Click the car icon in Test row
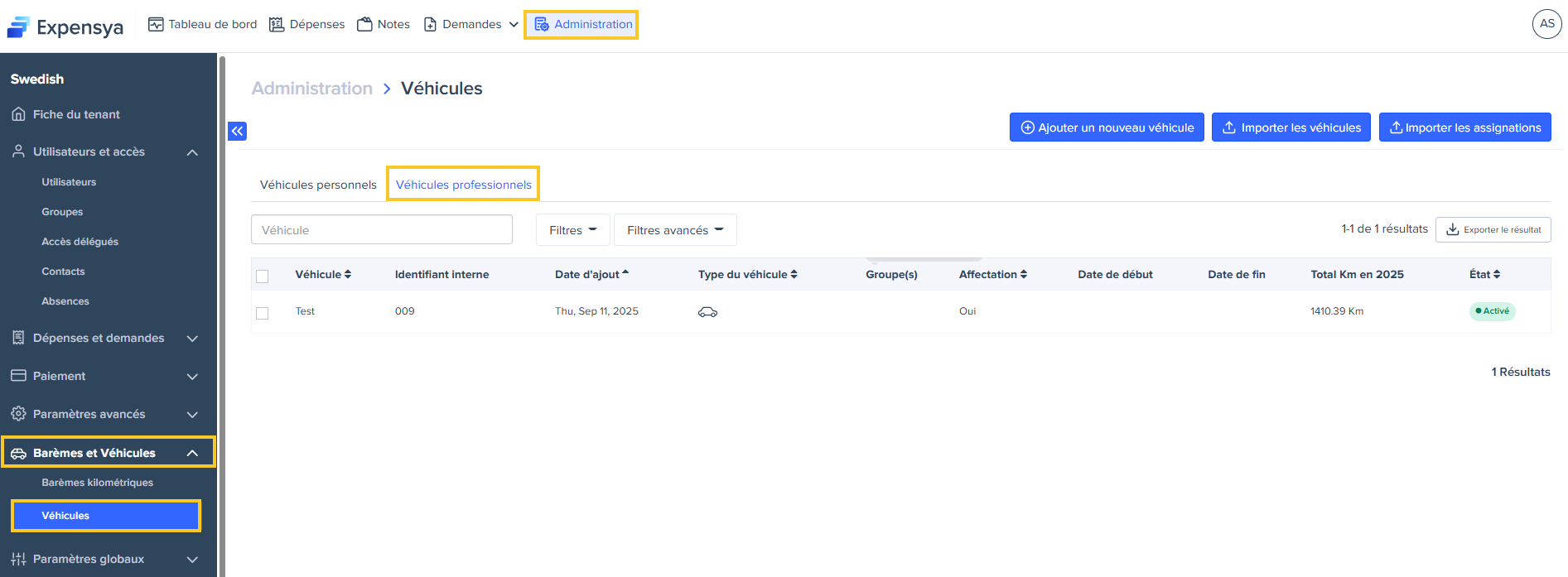This screenshot has width=1568, height=577. tap(707, 312)
